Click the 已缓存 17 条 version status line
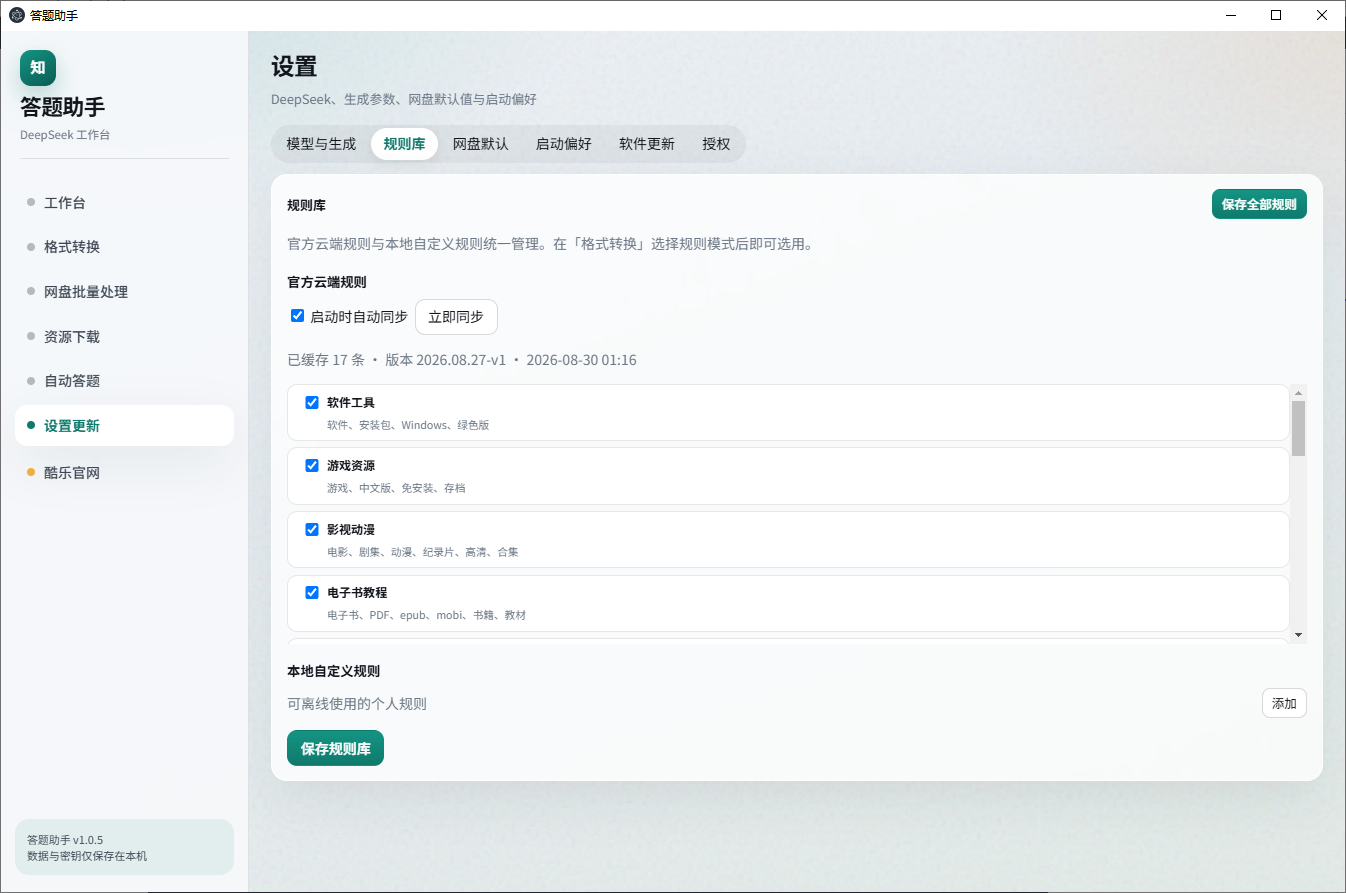Image resolution: width=1346 pixels, height=893 pixels. pyautogui.click(x=462, y=360)
